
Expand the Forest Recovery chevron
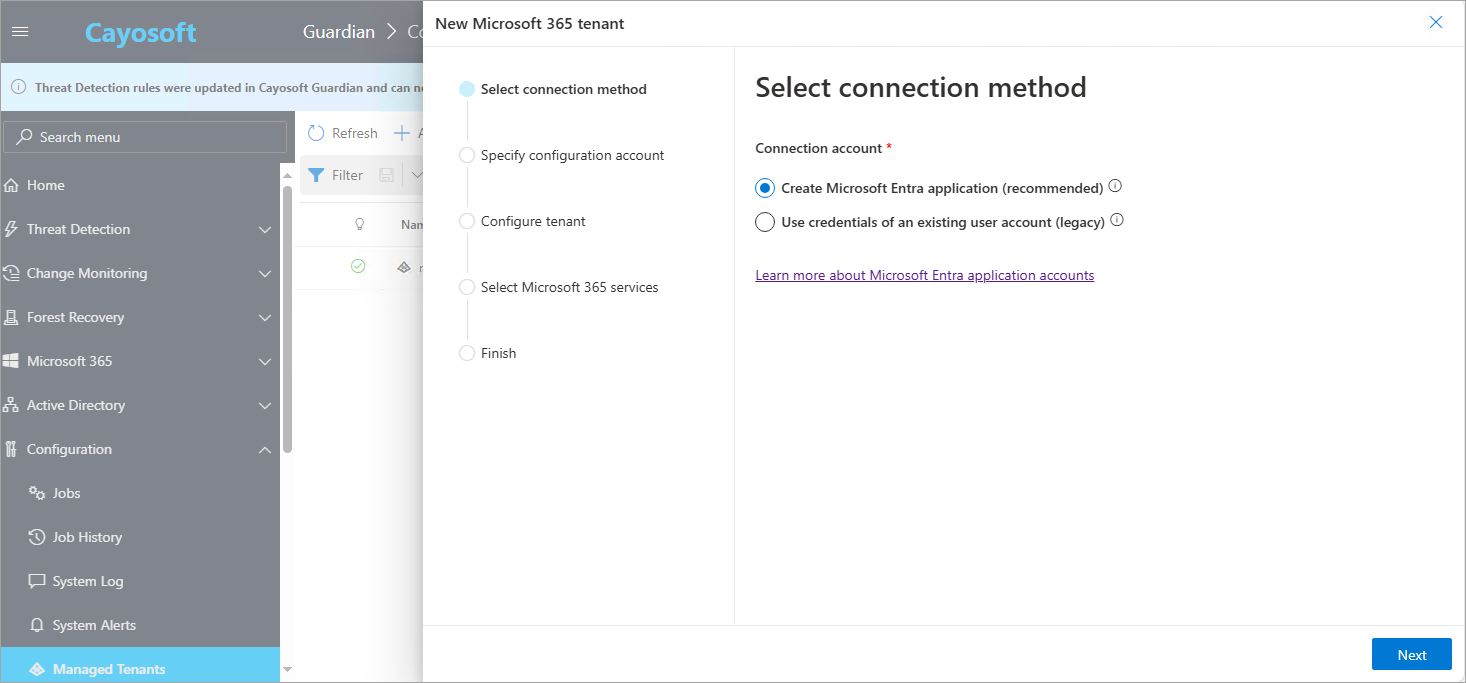coord(265,317)
